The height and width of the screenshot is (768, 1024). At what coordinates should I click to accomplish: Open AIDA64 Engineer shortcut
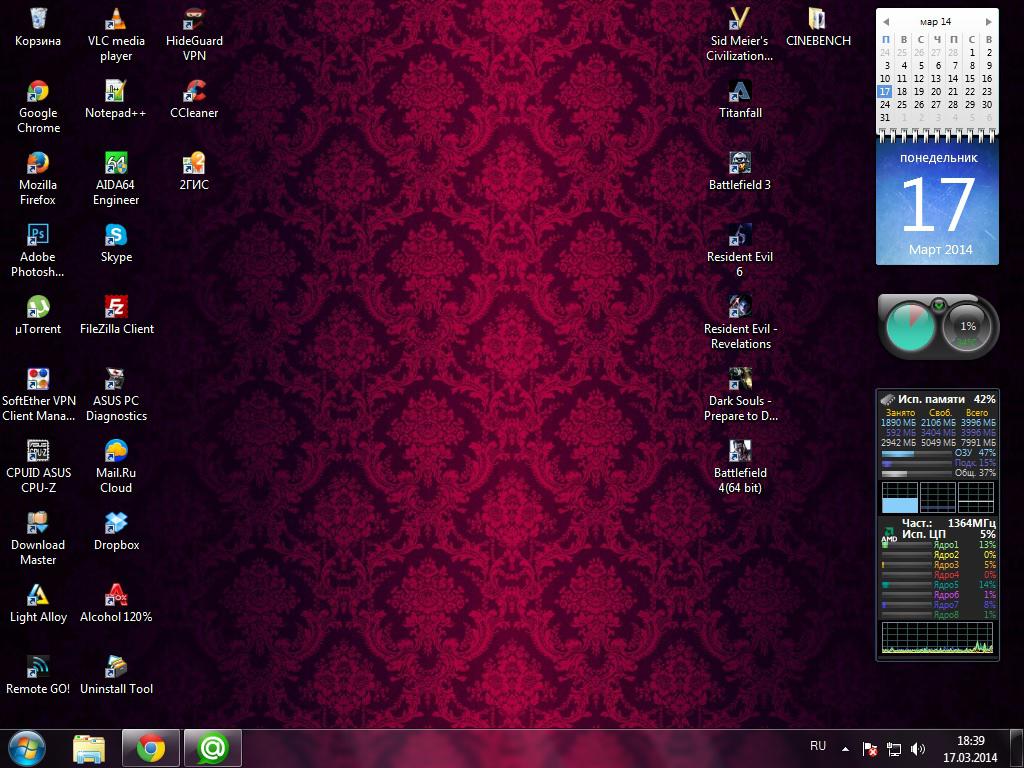pos(116,178)
